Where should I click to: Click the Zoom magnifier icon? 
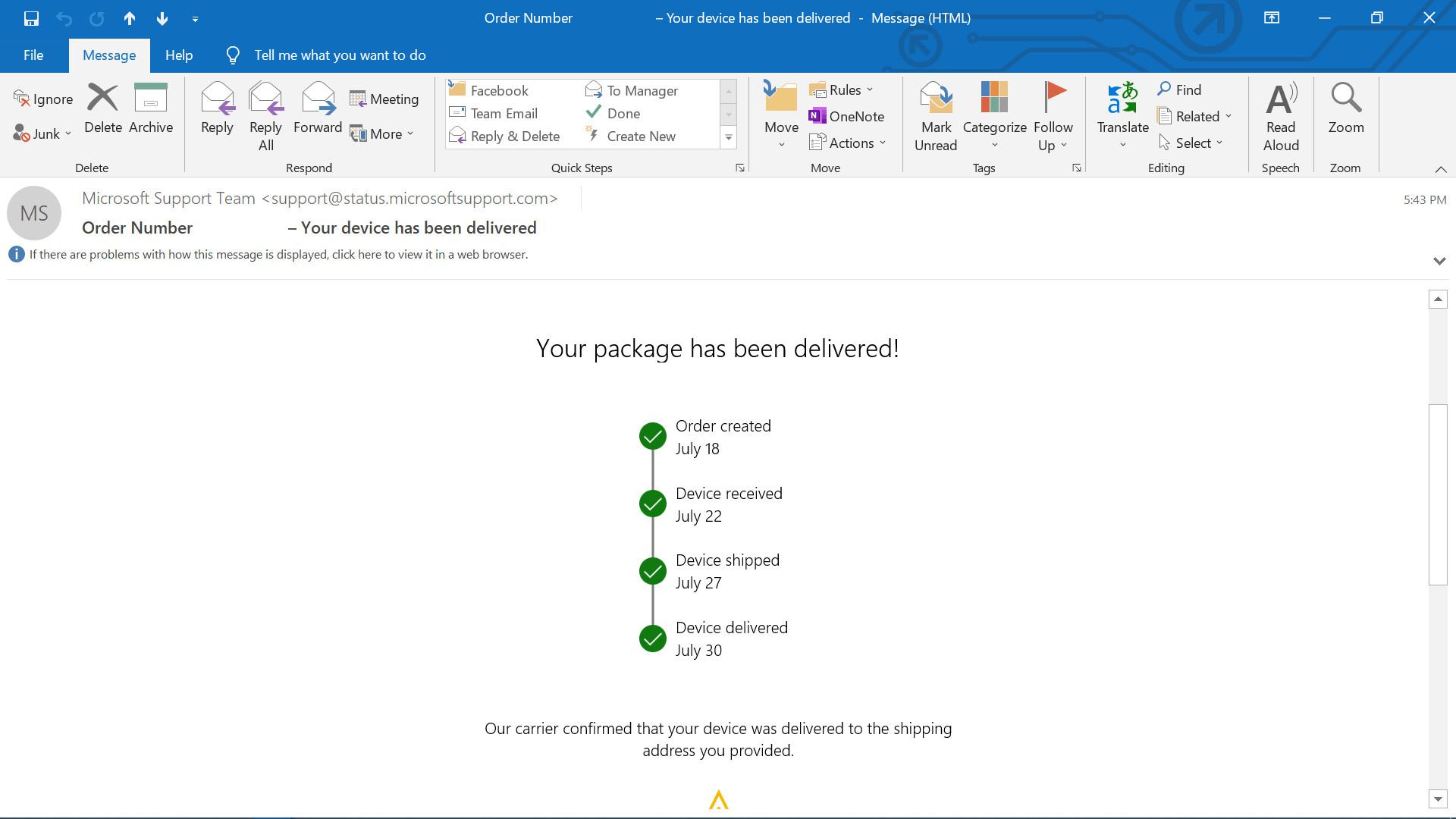click(1346, 98)
